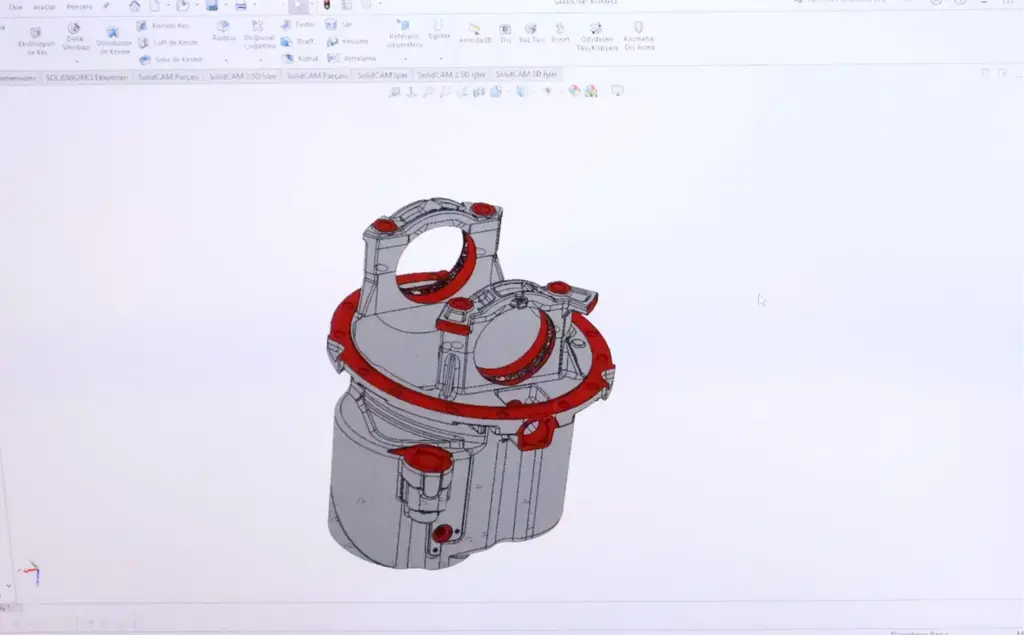Viewport: 1024px width, 635px height.
Task: Expand the dropdown under Delik Sihirbazı
Action: coord(76,61)
